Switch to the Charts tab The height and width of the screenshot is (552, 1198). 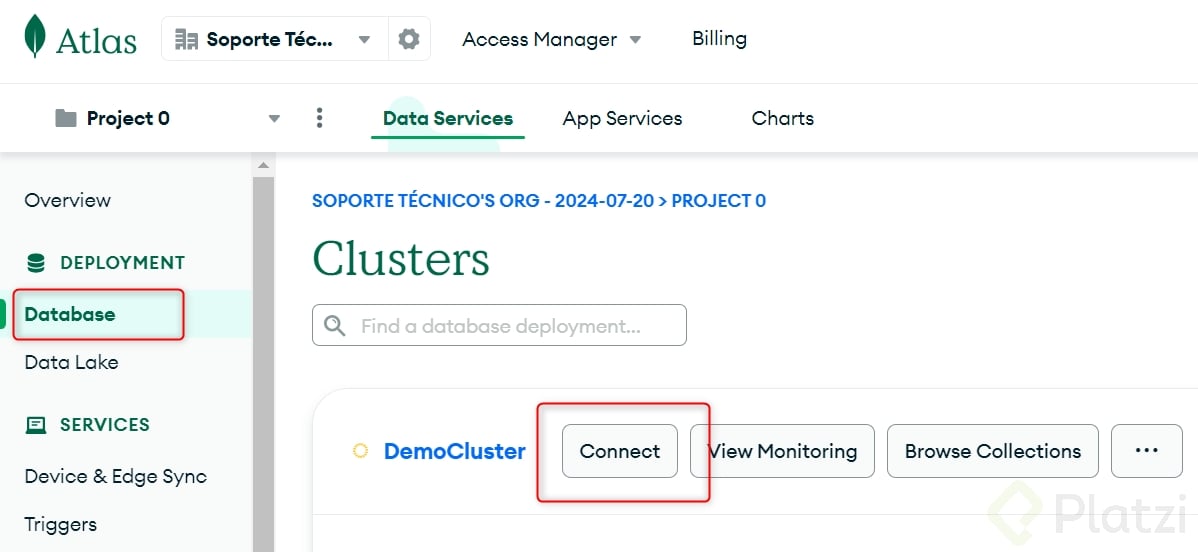tap(782, 118)
